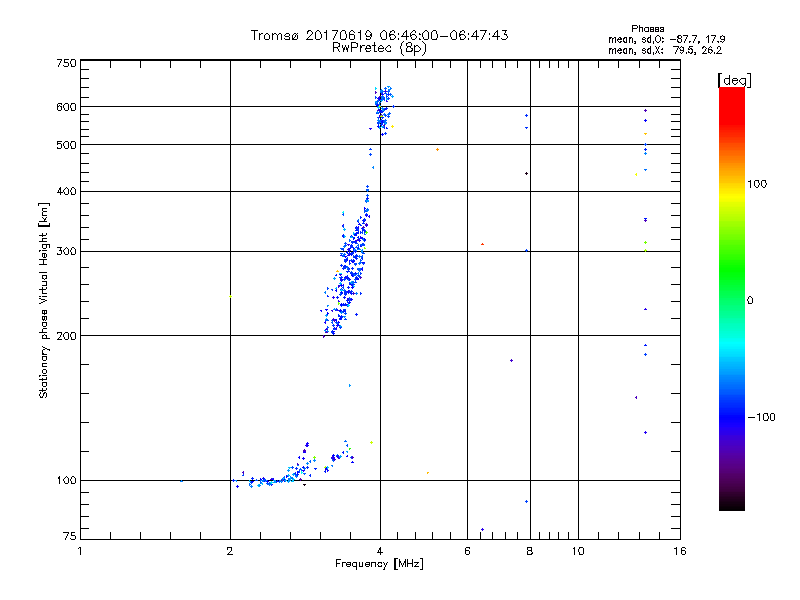This screenshot has height=600, width=800.
Task: Click the frequency axis label "16"
Action: pos(680,551)
